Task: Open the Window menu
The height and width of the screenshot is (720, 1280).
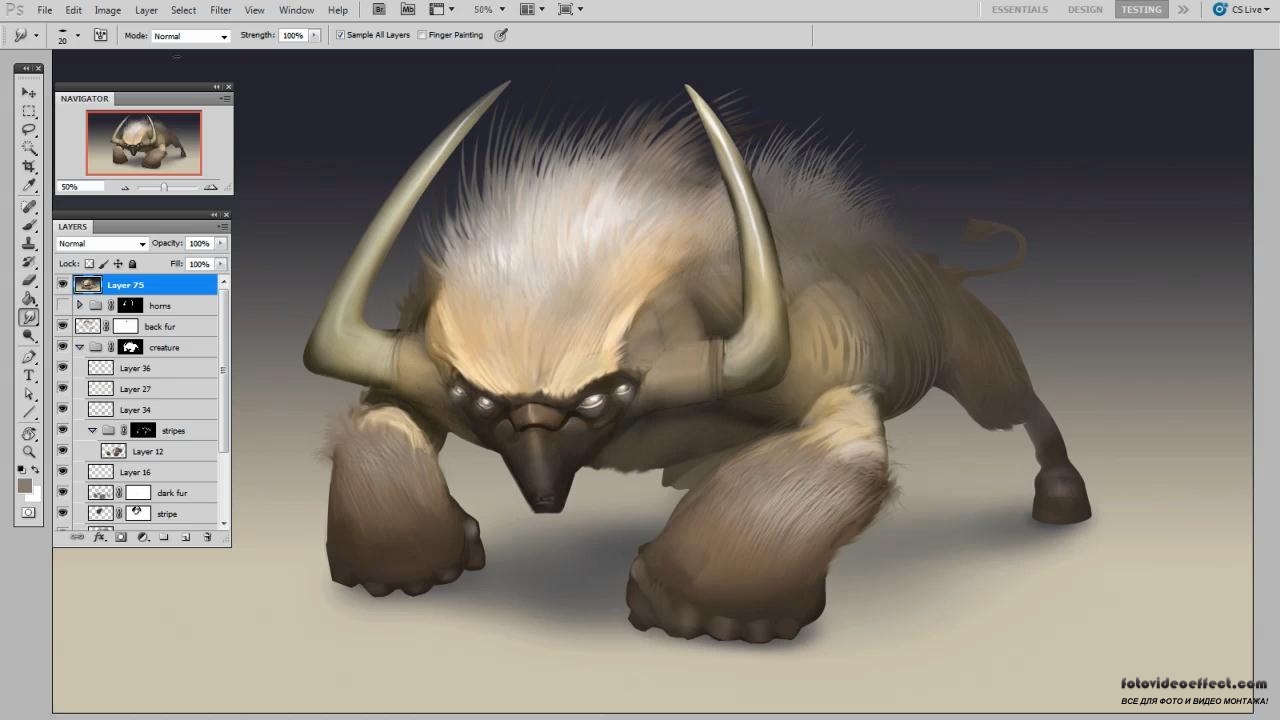Action: (296, 10)
